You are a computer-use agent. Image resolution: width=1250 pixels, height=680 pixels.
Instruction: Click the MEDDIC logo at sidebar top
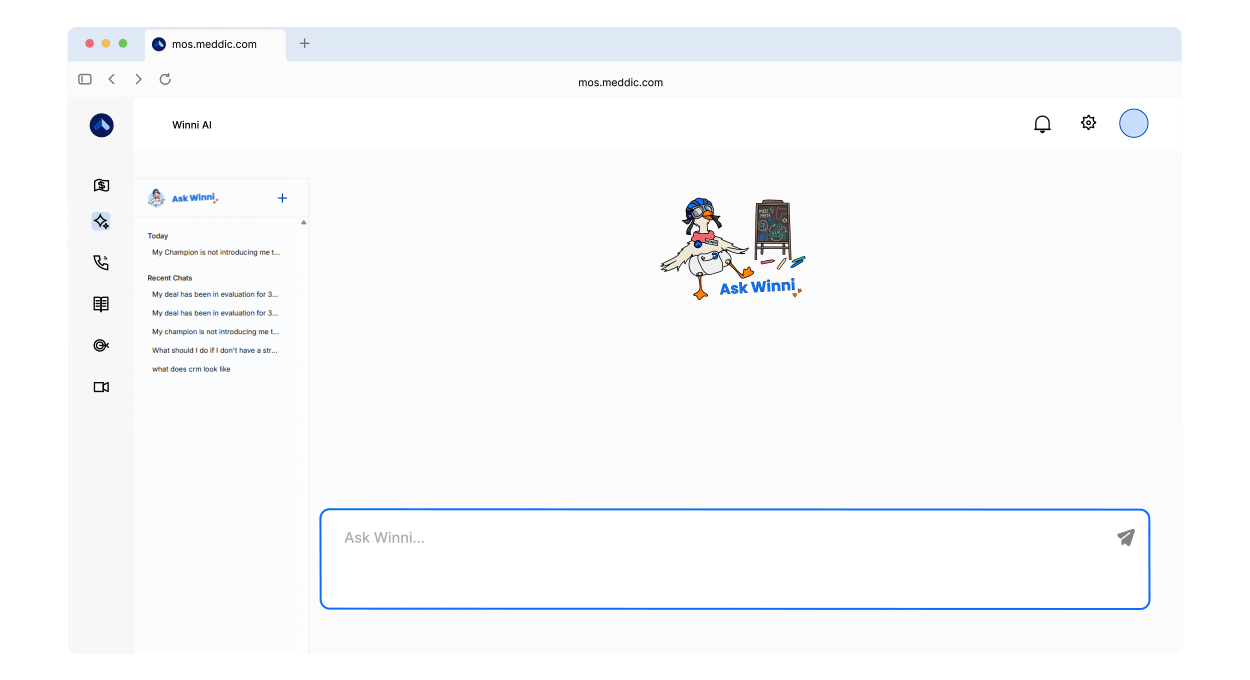point(101,125)
